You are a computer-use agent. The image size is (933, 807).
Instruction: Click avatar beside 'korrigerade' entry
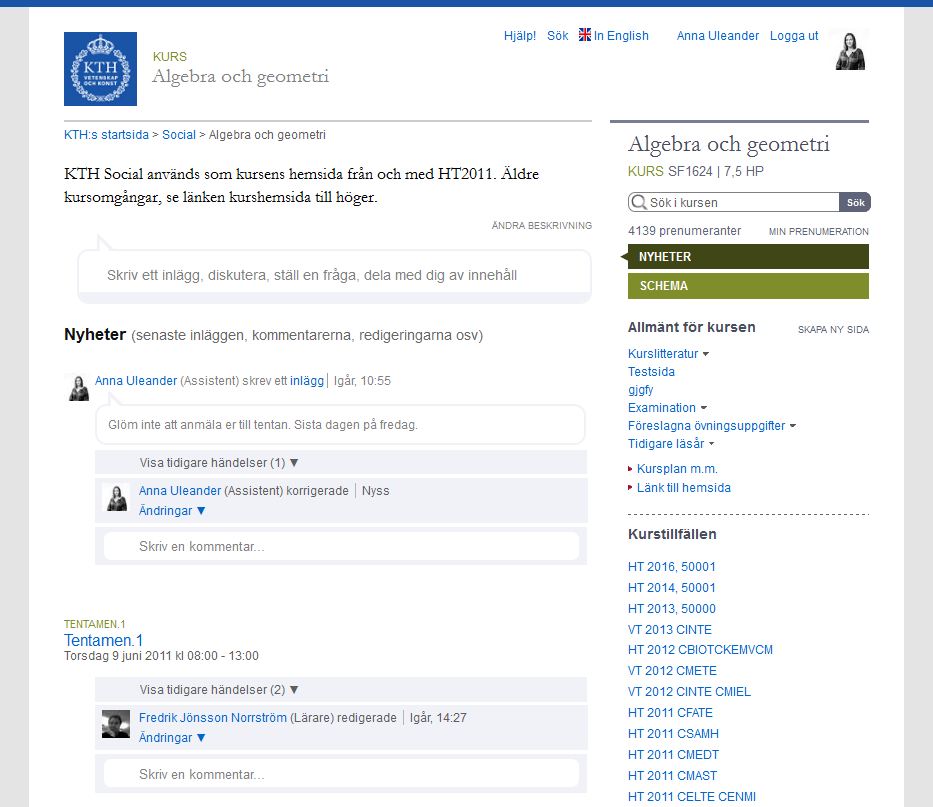click(x=117, y=497)
